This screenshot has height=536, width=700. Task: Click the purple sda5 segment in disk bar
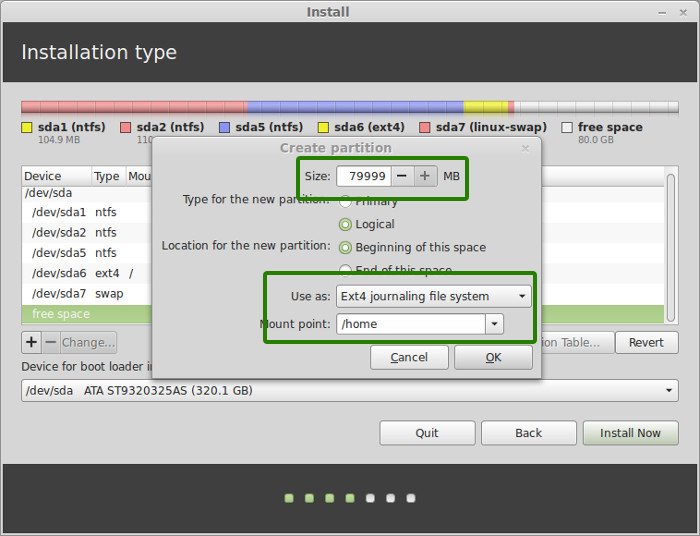click(x=354, y=106)
